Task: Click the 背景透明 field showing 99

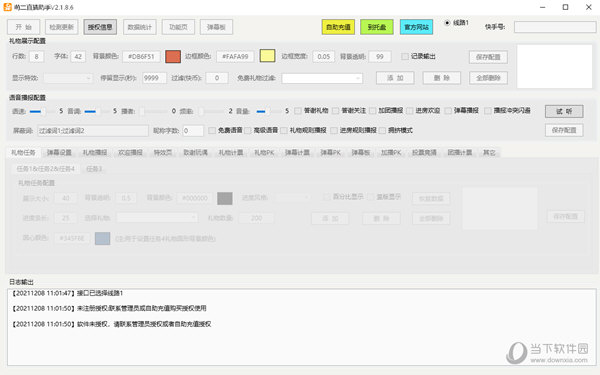Action: (380, 57)
